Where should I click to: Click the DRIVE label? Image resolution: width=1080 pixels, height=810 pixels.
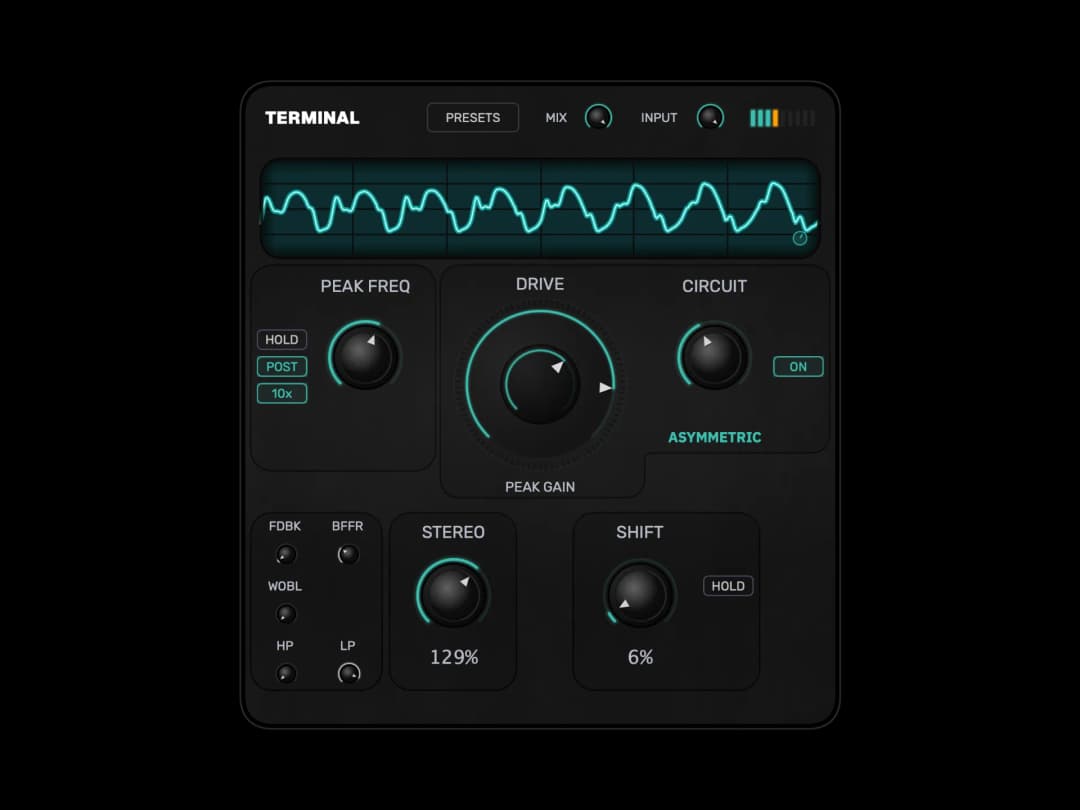[x=539, y=284]
